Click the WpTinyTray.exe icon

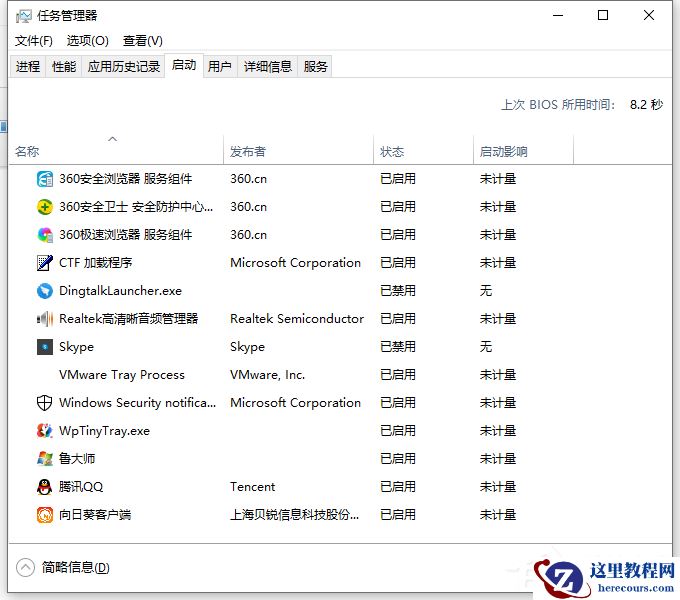[x=45, y=431]
